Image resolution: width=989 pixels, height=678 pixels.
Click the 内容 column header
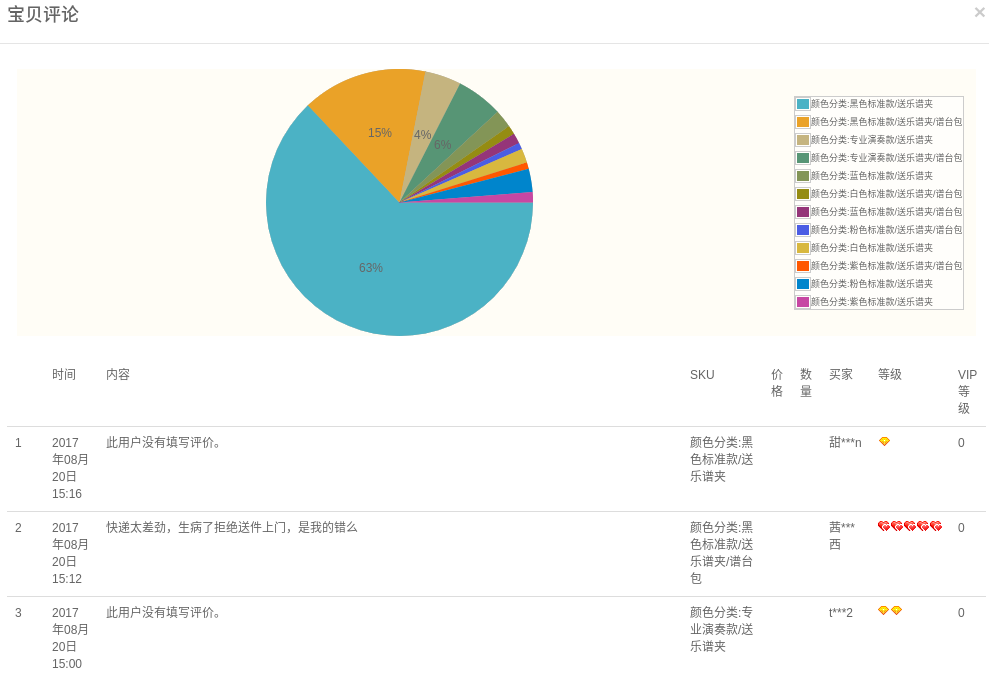pyautogui.click(x=118, y=375)
